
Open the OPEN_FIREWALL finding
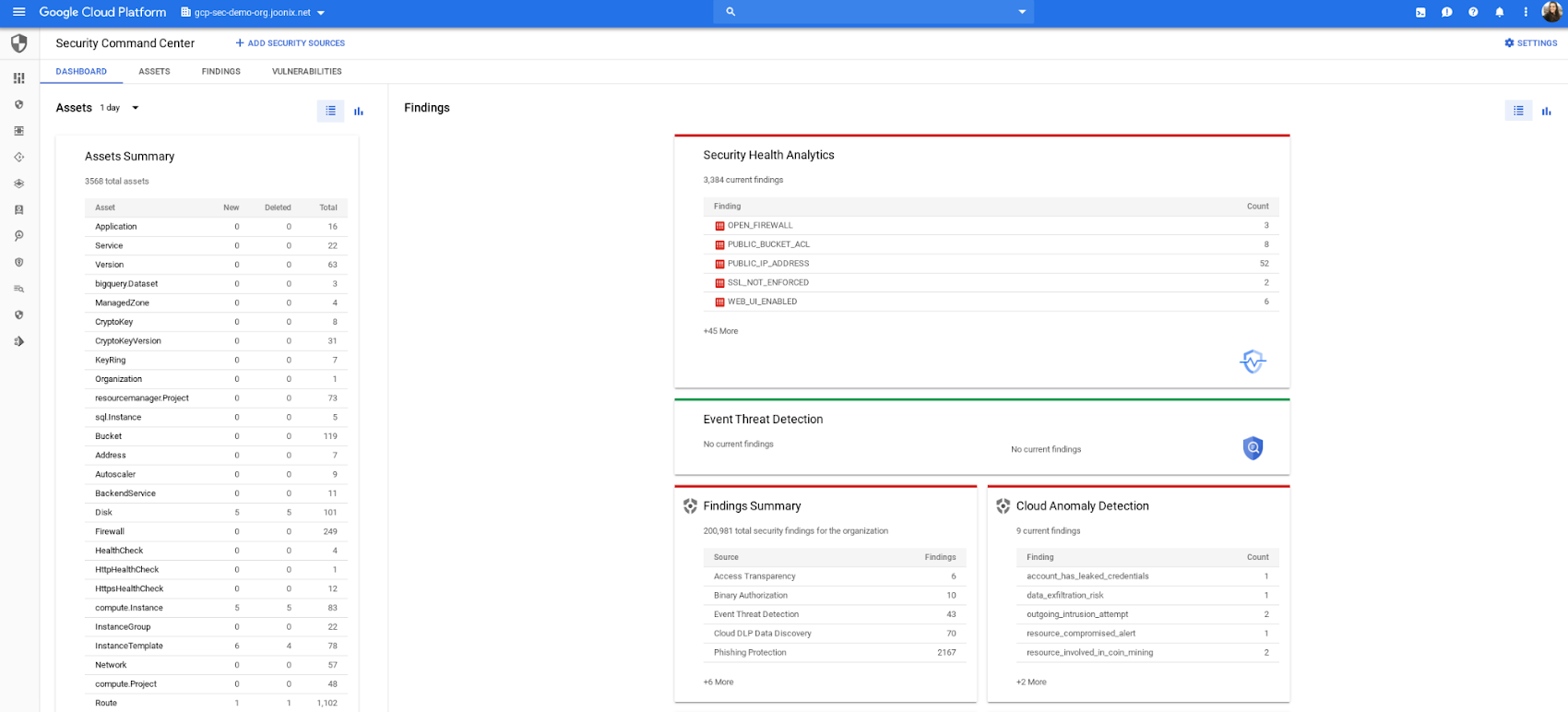992,226
